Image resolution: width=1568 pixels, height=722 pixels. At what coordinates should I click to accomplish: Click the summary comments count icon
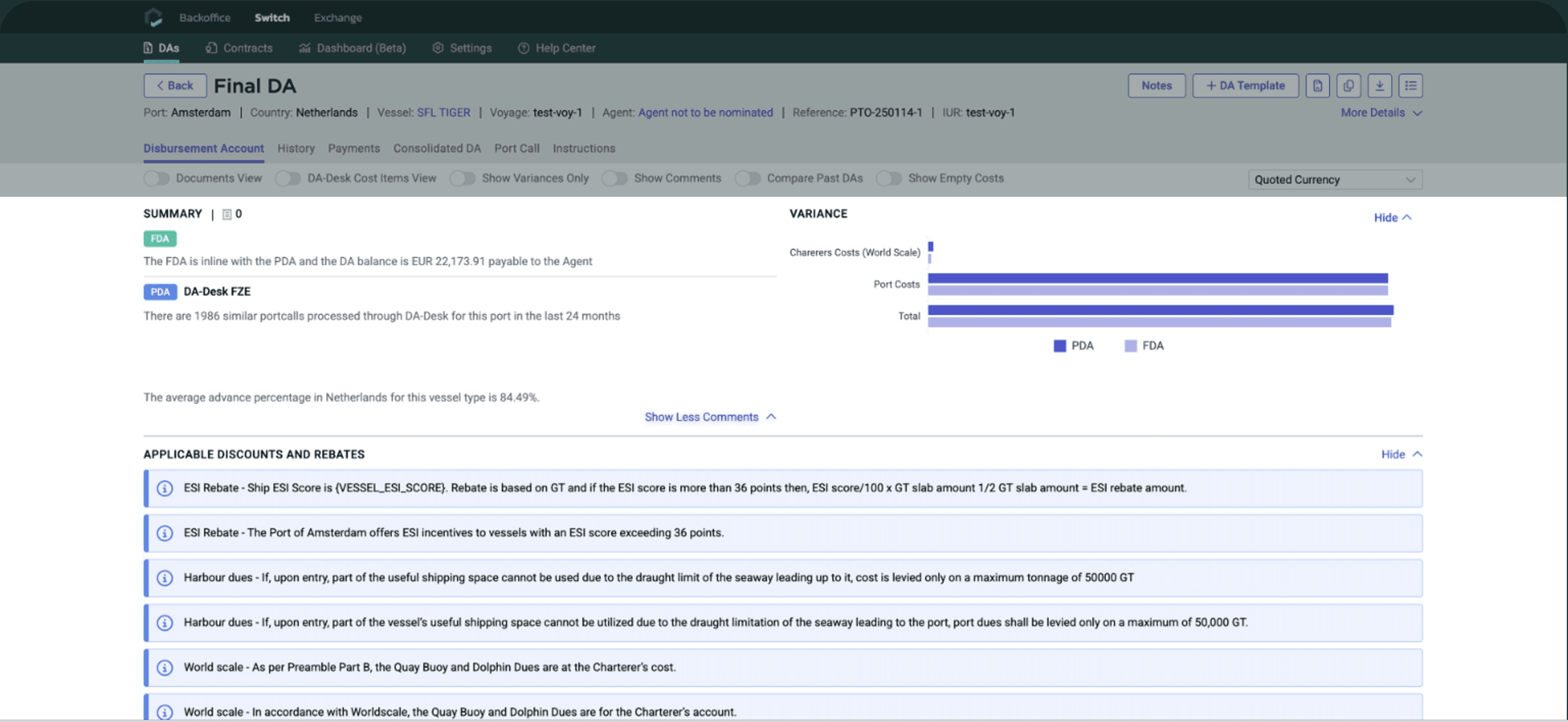(227, 214)
